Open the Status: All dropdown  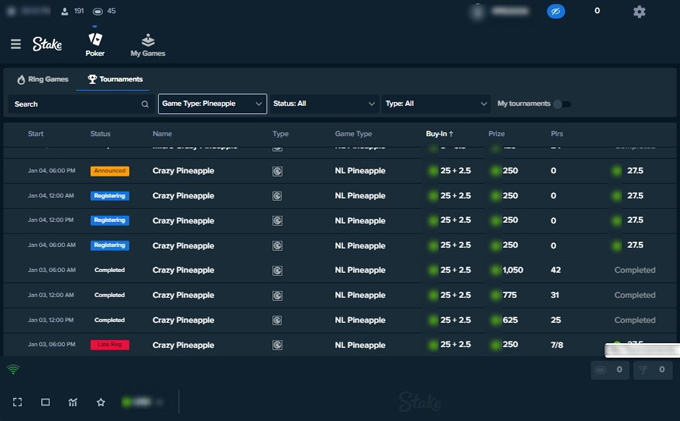coord(323,104)
